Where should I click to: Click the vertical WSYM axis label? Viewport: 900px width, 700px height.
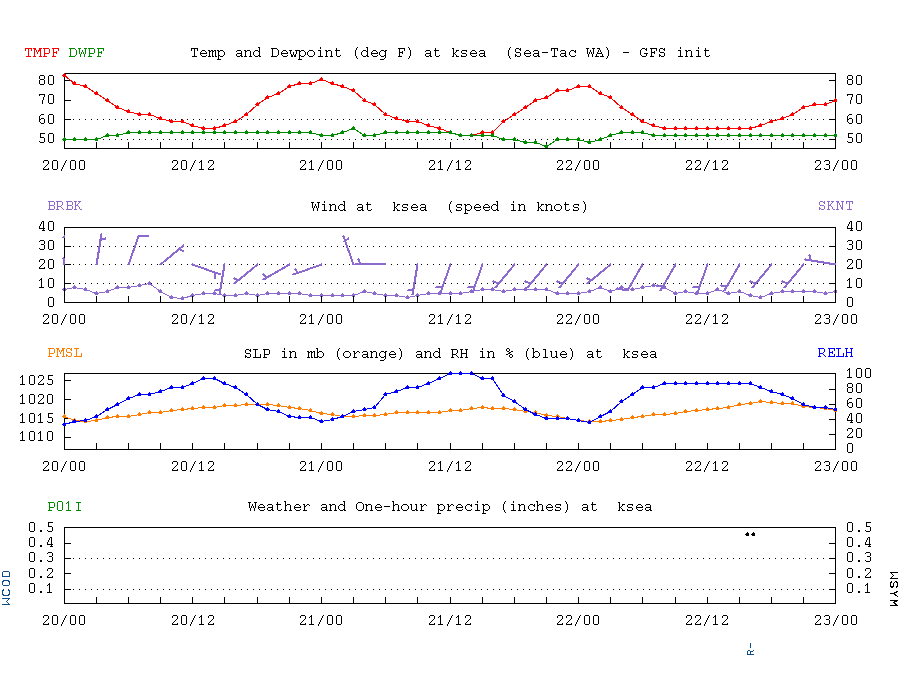click(894, 589)
